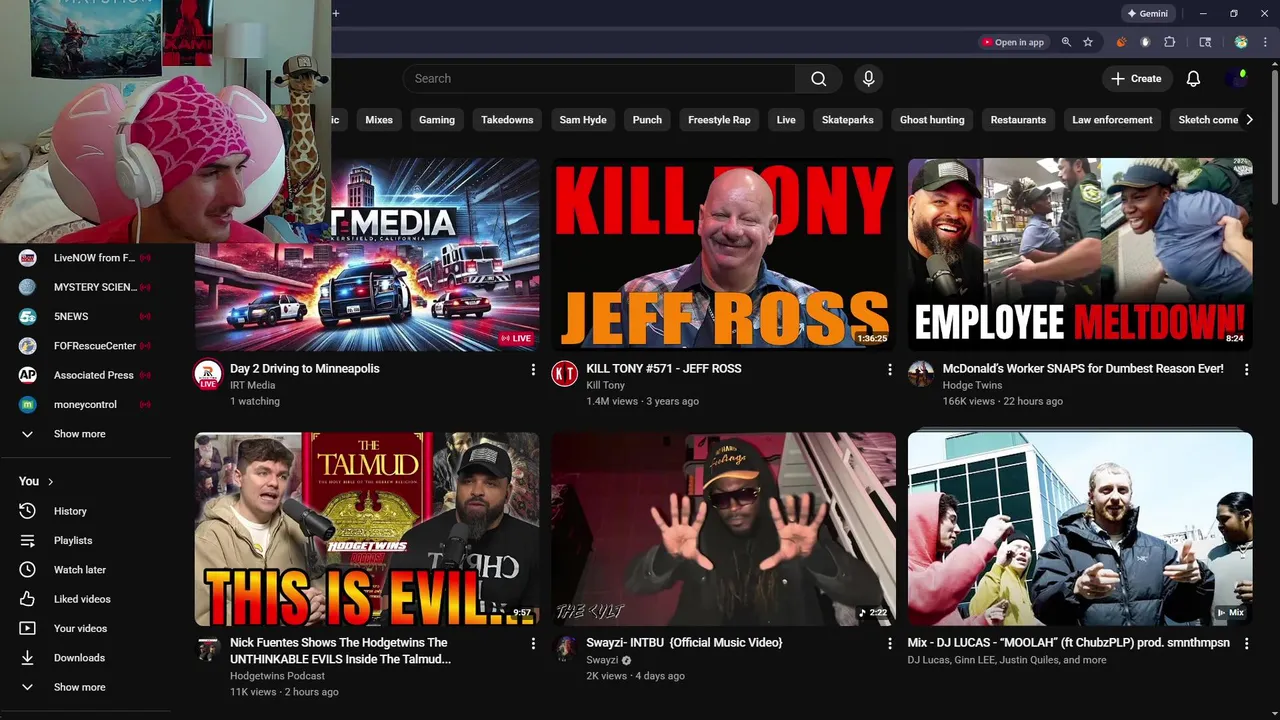Select the Freestyle Rap category chip
This screenshot has width=1280, height=720.
tap(719, 120)
